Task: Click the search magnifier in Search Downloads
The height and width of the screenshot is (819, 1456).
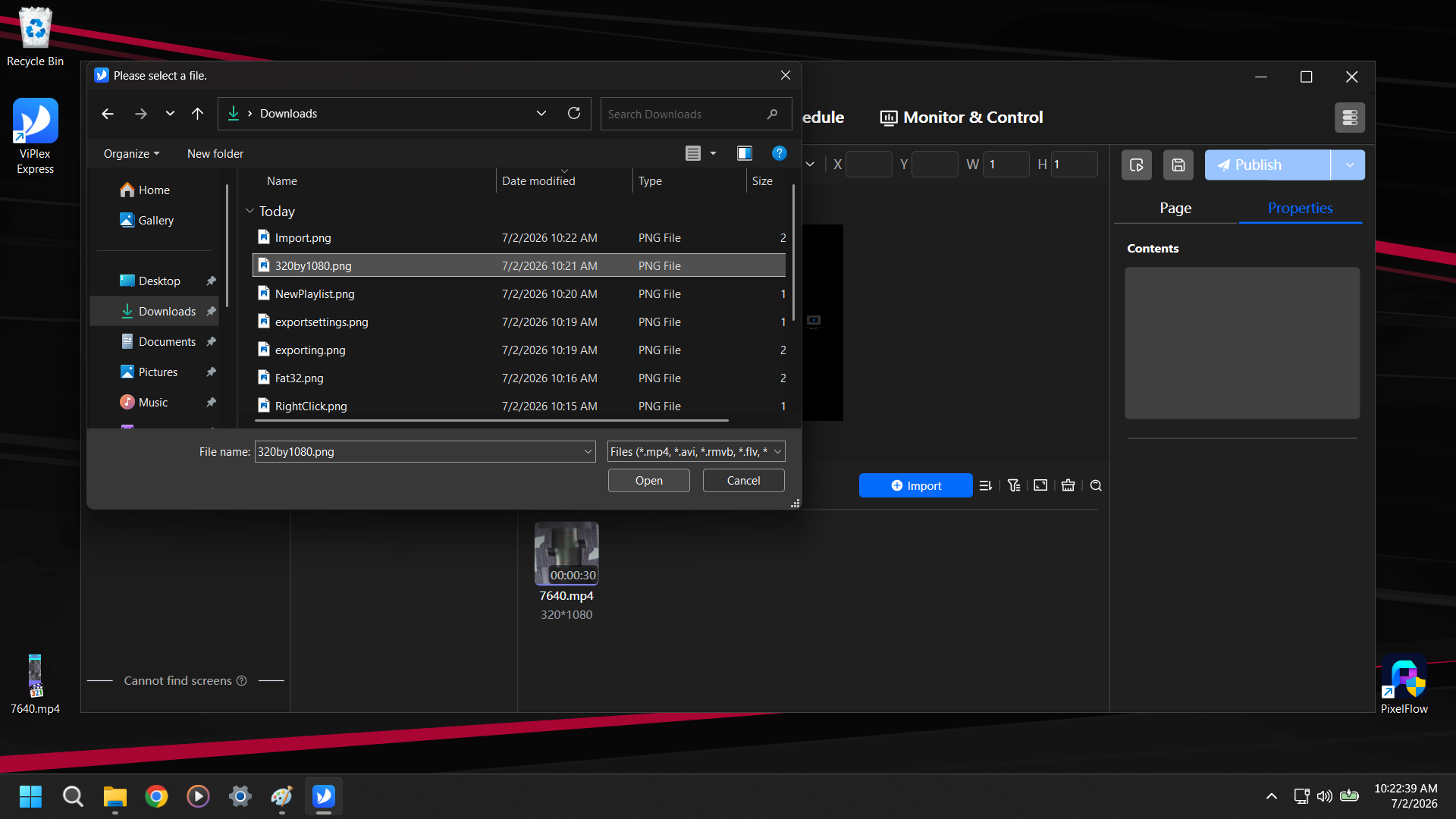Action: (772, 114)
